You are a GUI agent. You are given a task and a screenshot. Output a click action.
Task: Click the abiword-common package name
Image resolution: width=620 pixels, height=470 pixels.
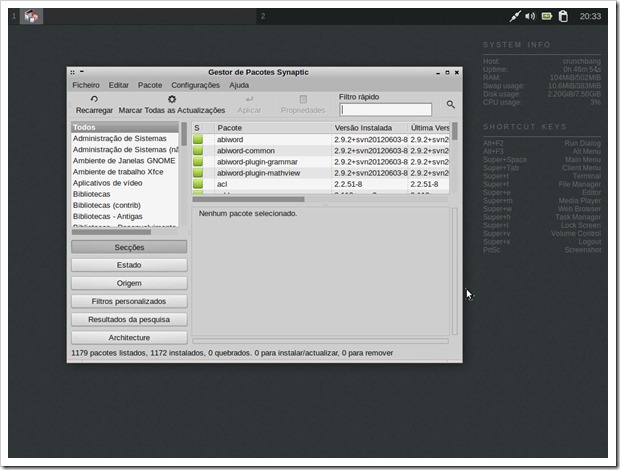pyautogui.click(x=246, y=150)
